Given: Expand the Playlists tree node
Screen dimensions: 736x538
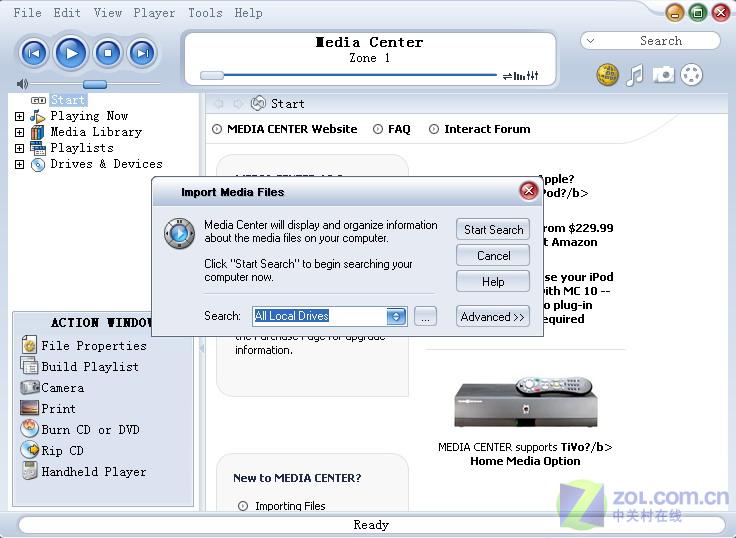Looking at the screenshot, I should 19,148.
